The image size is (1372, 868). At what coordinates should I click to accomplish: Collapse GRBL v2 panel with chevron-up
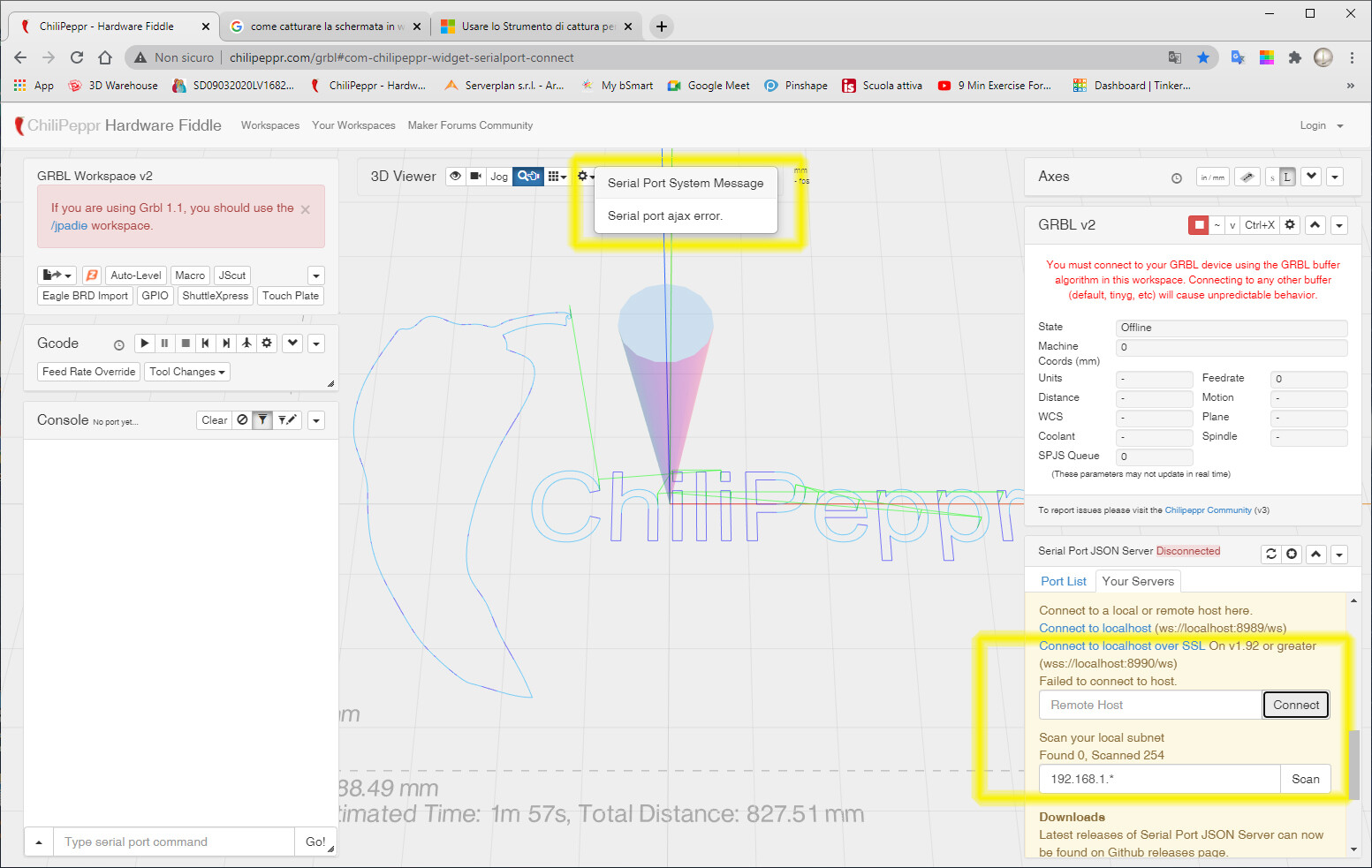point(1315,225)
